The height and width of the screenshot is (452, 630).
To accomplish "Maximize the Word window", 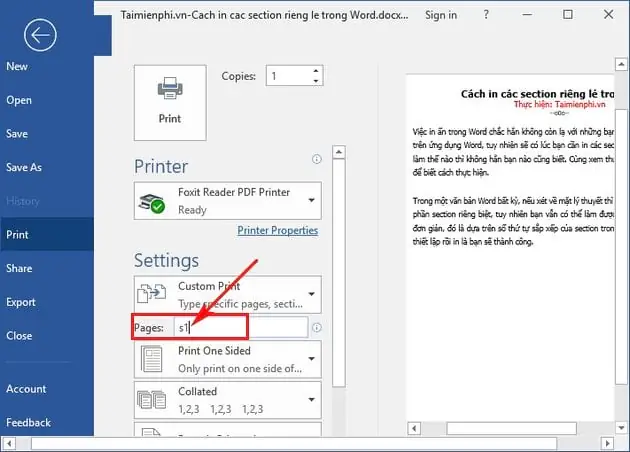I will (568, 14).
